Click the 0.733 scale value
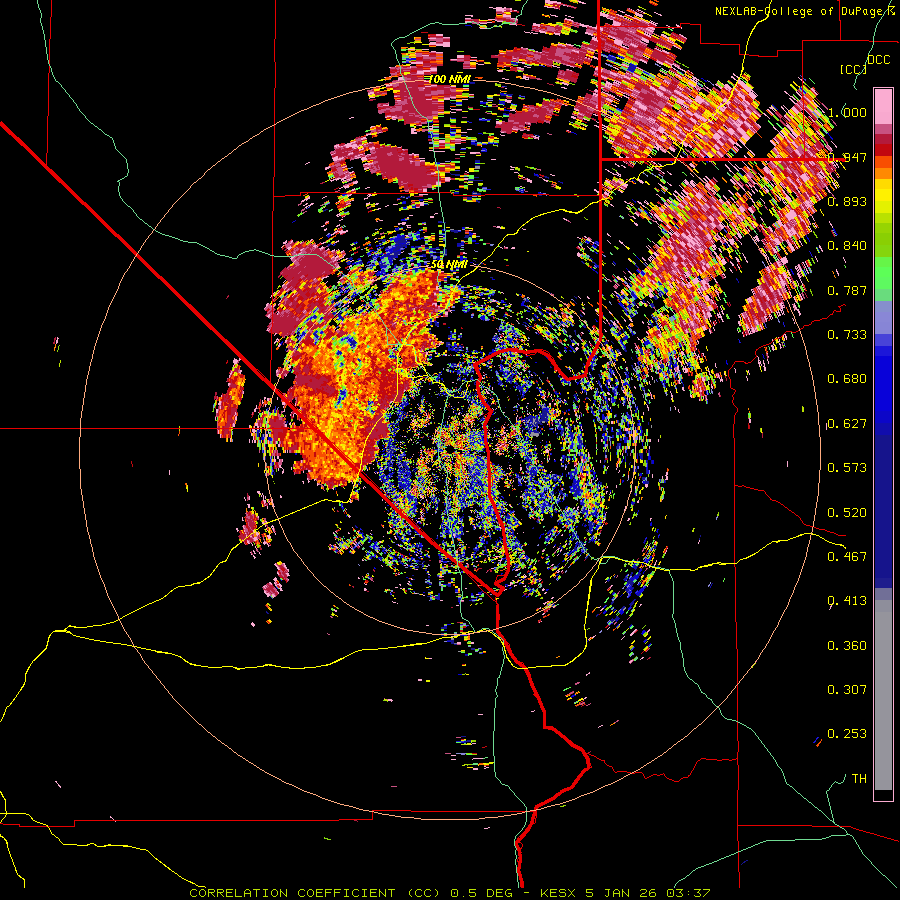Image resolution: width=900 pixels, height=900 pixels. click(847, 335)
